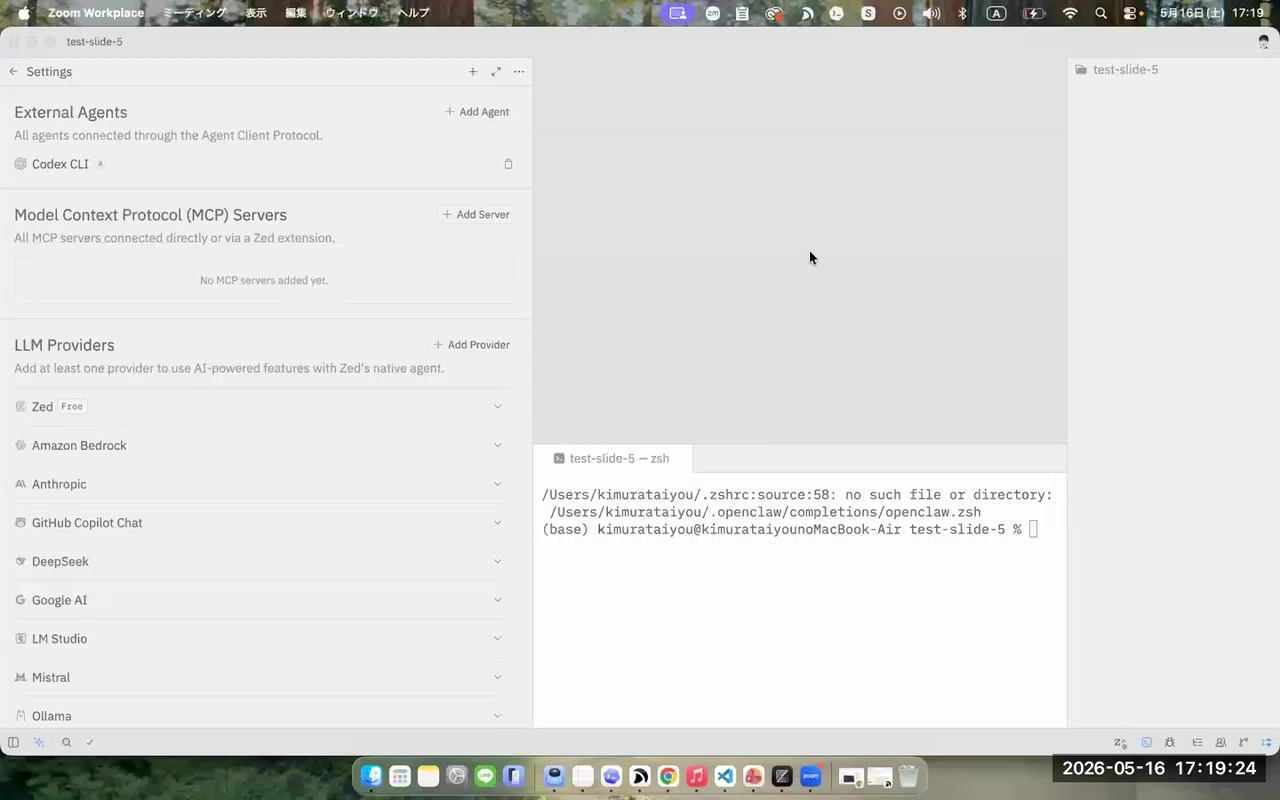1280x800 pixels.
Task: Open the volume control in the menu bar
Action: coord(931,13)
